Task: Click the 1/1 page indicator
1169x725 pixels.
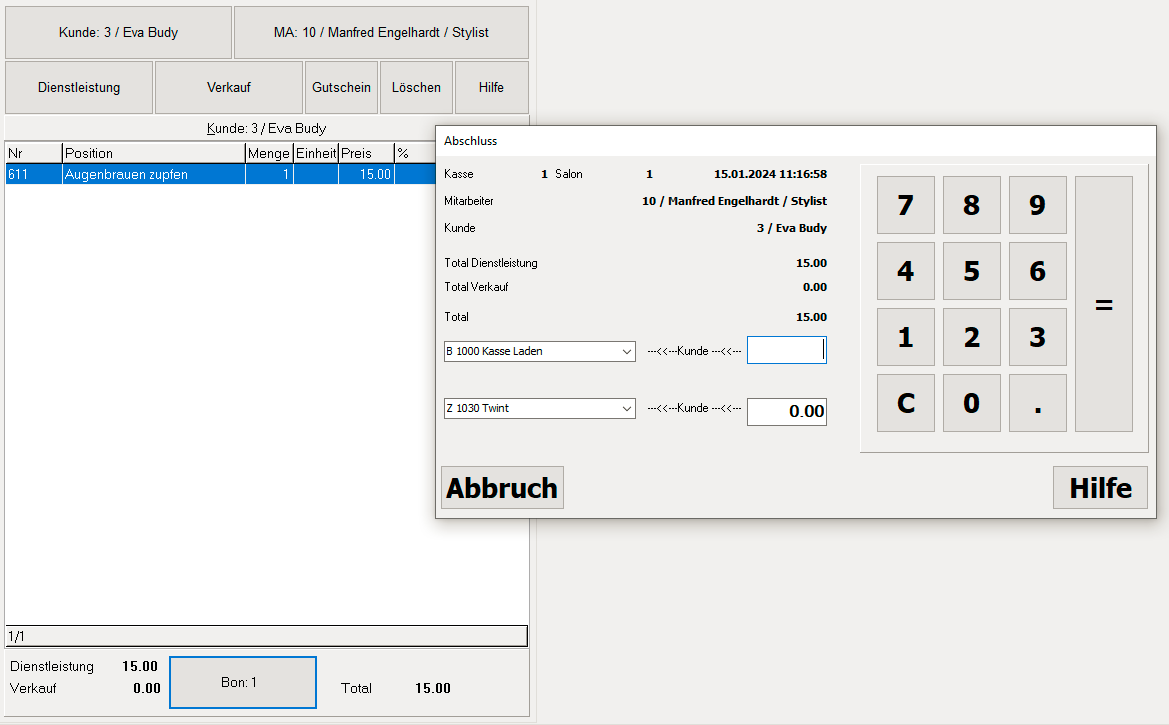Action: (x=266, y=636)
